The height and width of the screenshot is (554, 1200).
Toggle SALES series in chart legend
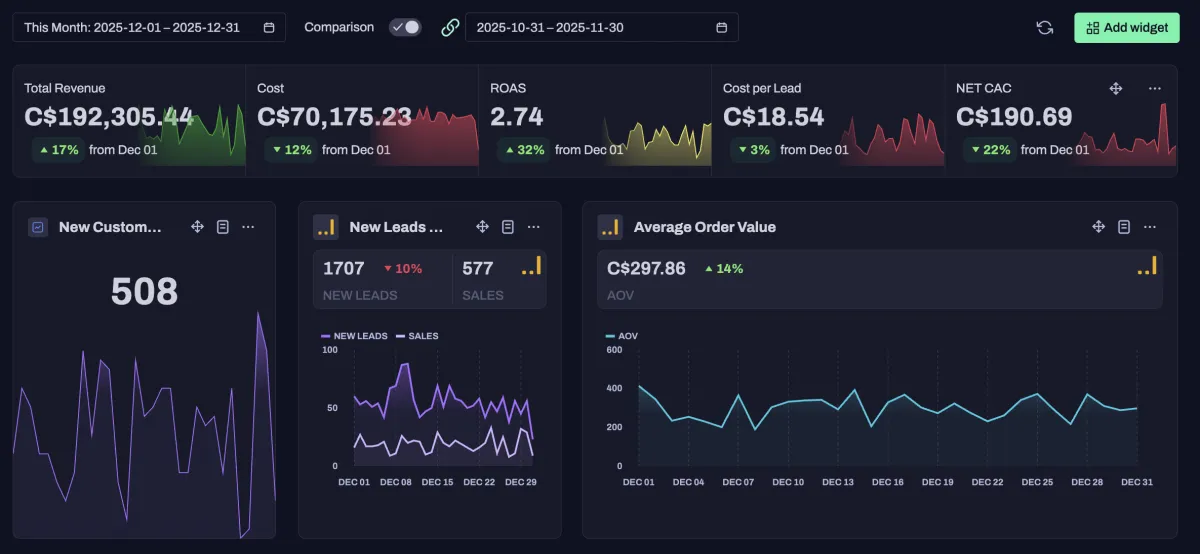pos(417,336)
